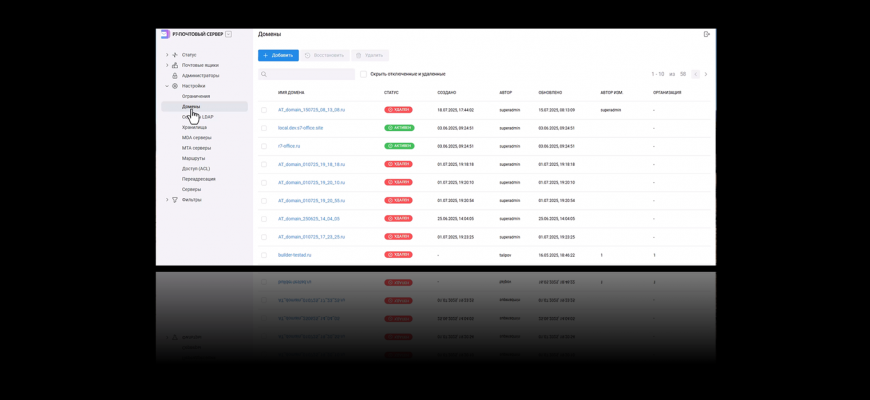
Task: Click the magnifier icon in search field
Action: tap(264, 74)
